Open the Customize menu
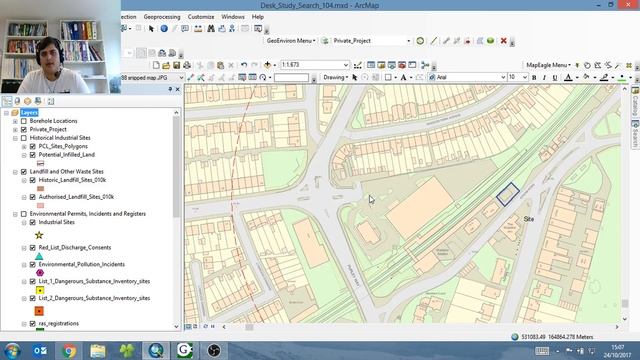 201,17
